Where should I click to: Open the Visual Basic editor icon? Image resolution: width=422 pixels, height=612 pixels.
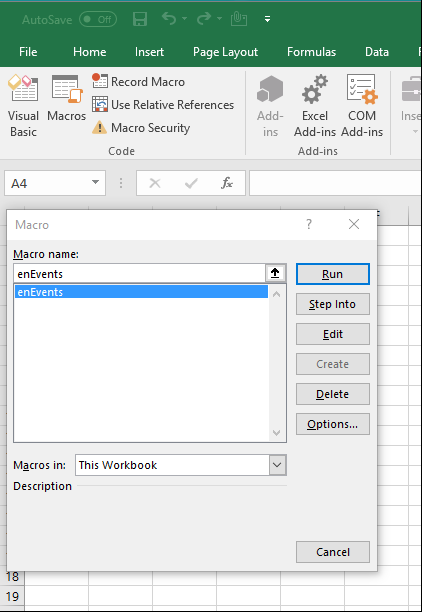pyautogui.click(x=23, y=106)
